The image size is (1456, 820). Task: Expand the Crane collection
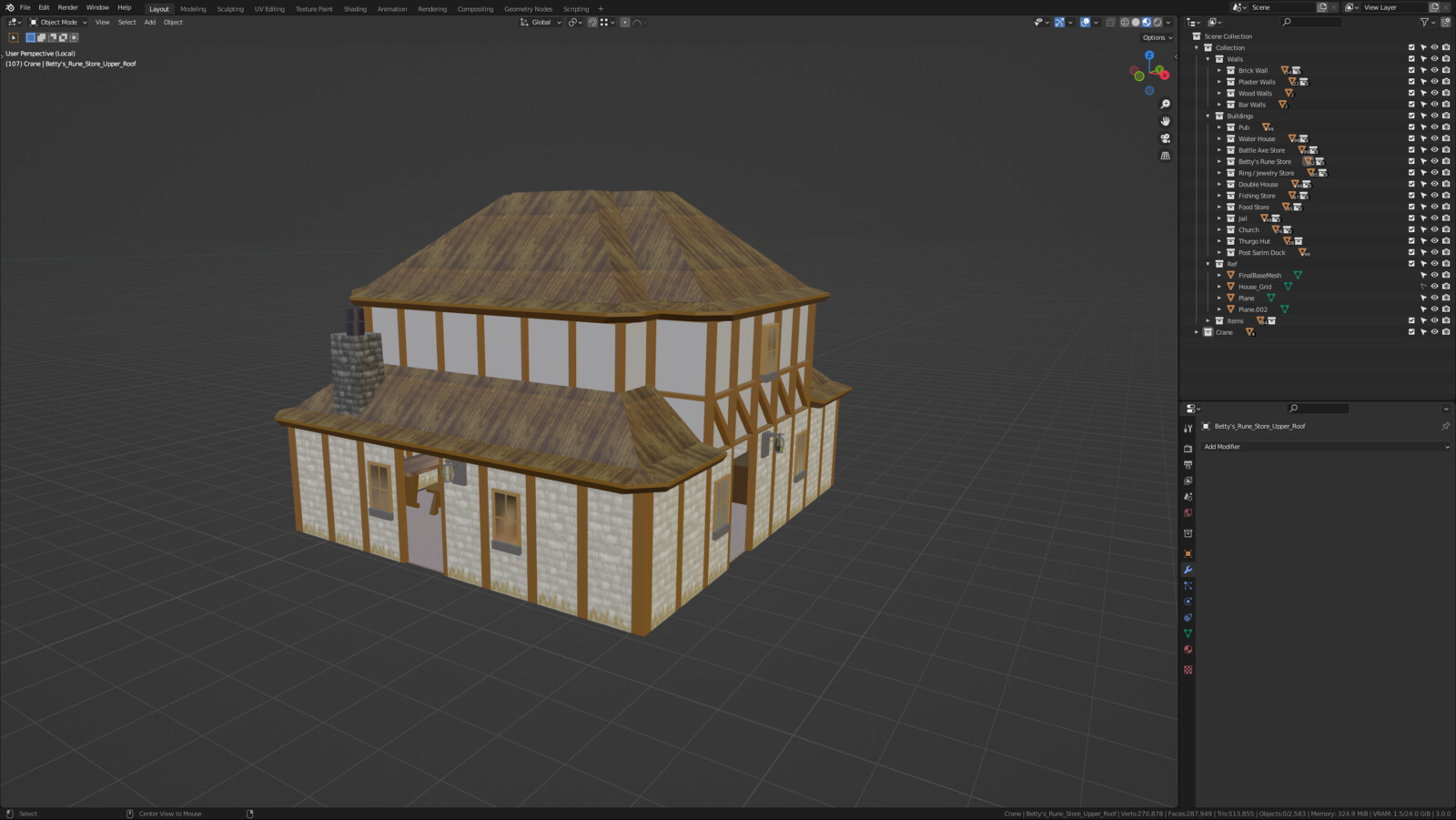(1197, 332)
